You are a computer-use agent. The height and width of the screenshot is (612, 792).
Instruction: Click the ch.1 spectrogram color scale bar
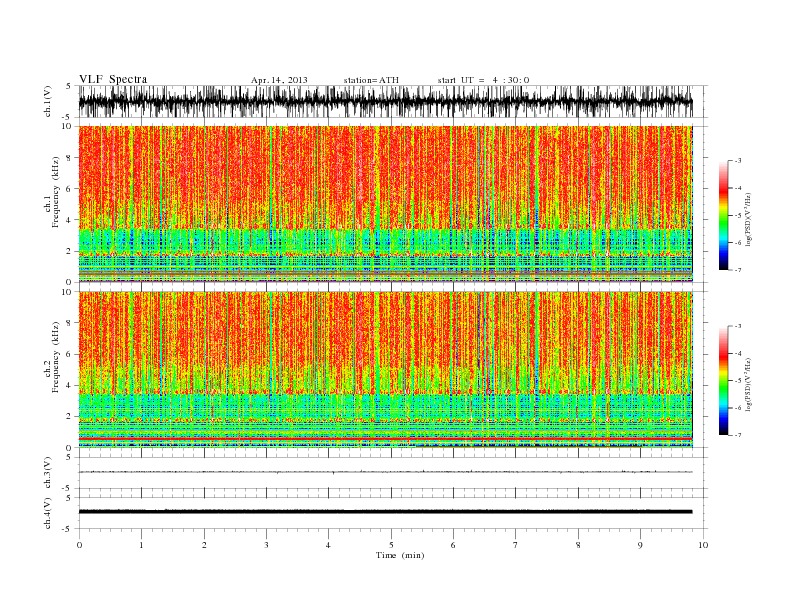point(724,215)
